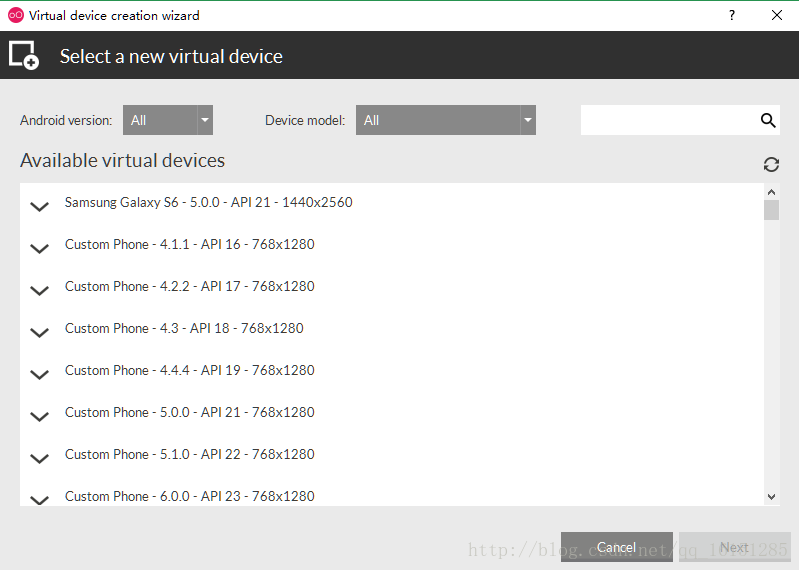Image resolution: width=799 pixels, height=570 pixels.
Task: Expand Custom Phone 5.1.0 API 22 chevron
Action: (x=39, y=458)
